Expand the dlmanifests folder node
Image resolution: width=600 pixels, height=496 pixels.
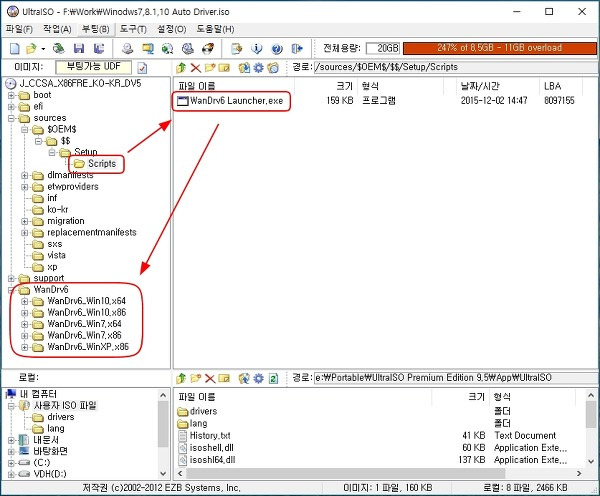pyautogui.click(x=24, y=175)
